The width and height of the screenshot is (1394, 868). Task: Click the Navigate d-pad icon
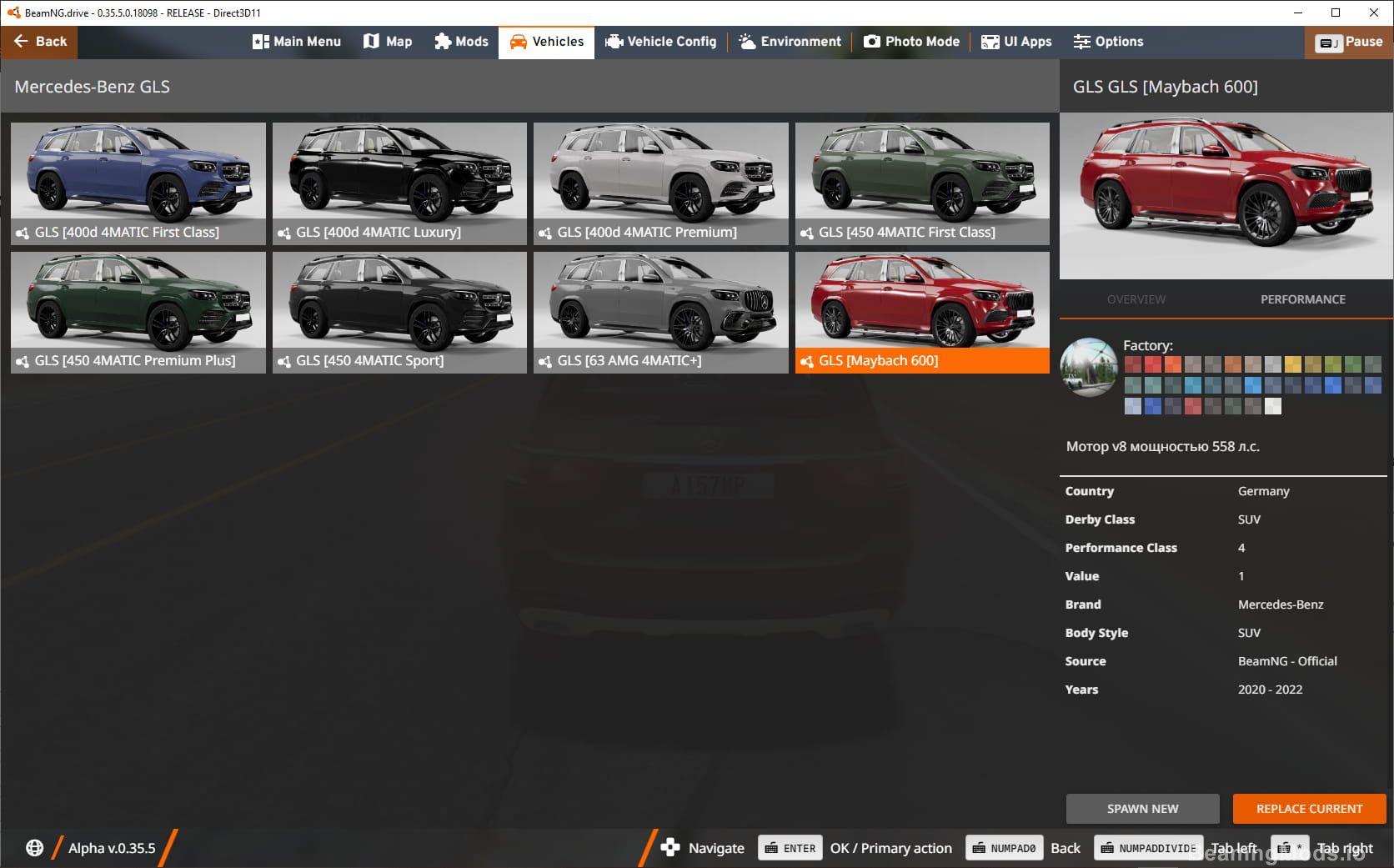coord(670,848)
